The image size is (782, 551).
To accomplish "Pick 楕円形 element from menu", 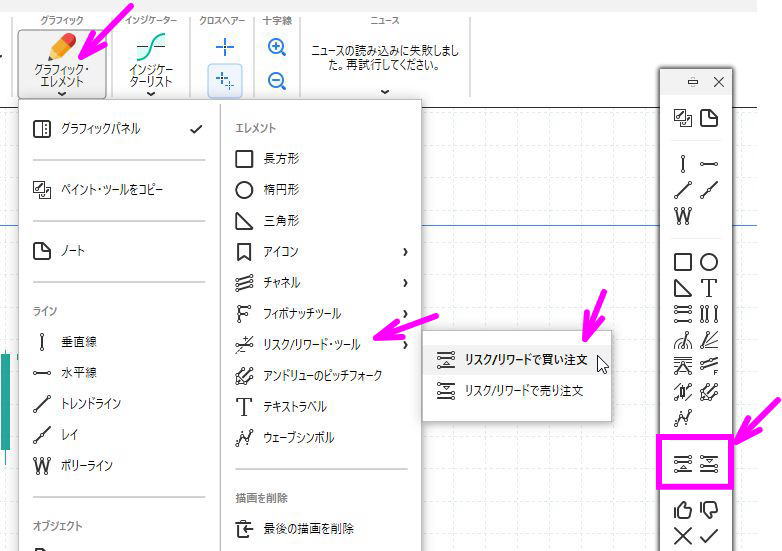I will [x=321, y=190].
